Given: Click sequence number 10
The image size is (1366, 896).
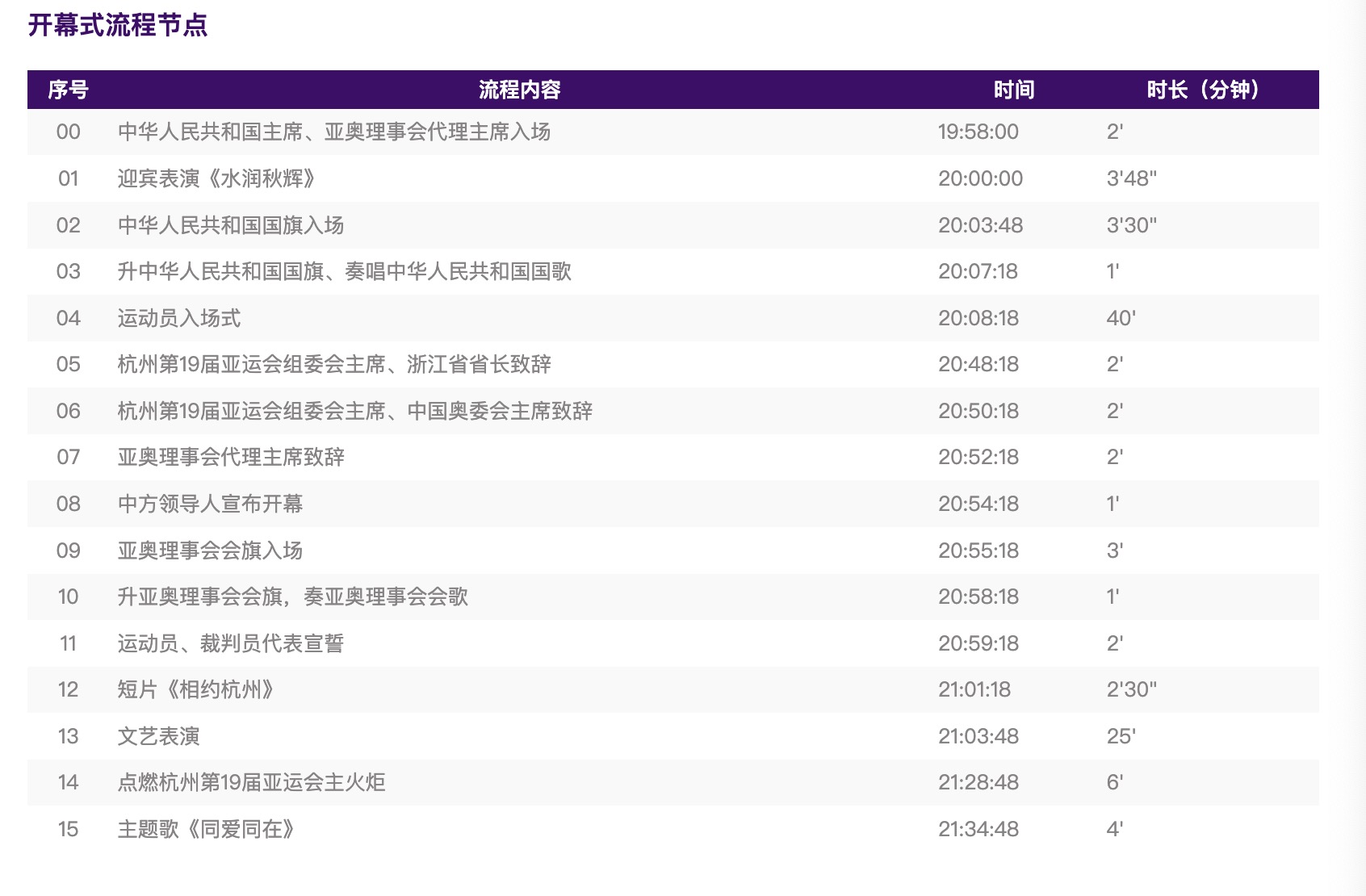Looking at the screenshot, I should pyautogui.click(x=69, y=597).
